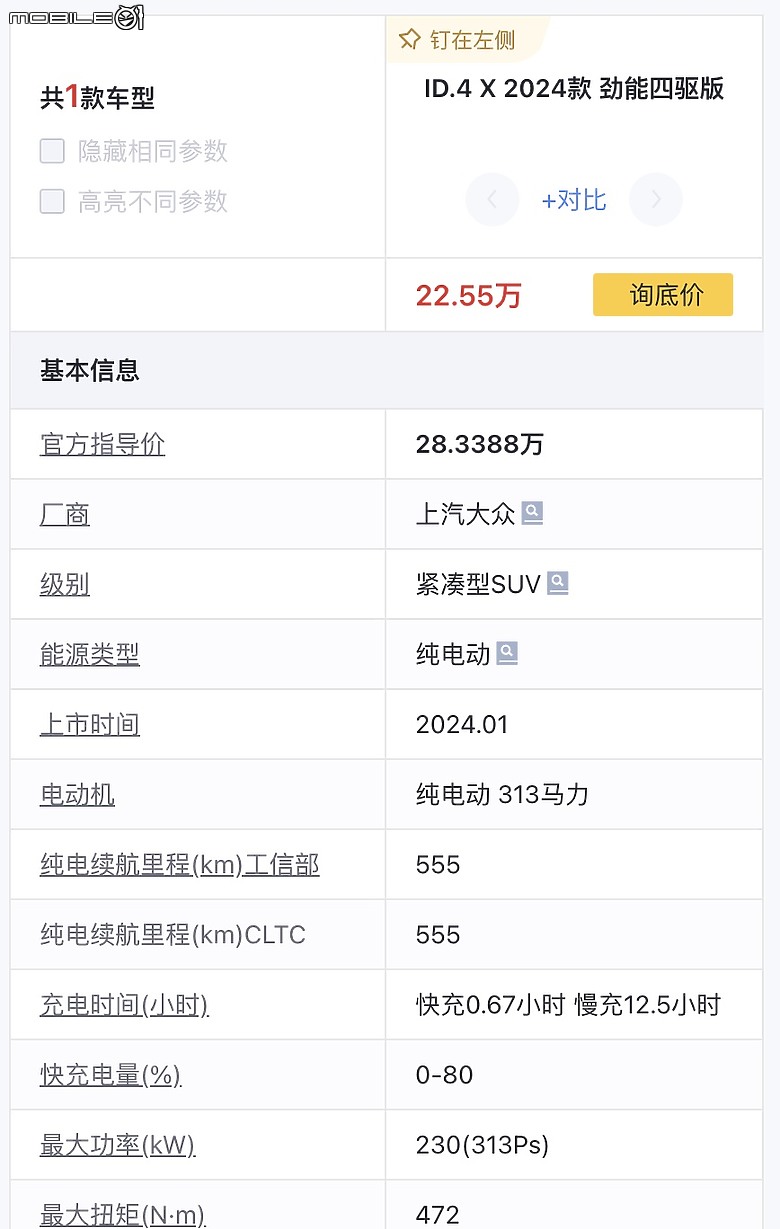Click the search icon next to 纯电动
The width and height of the screenshot is (780, 1229).
(x=507, y=653)
